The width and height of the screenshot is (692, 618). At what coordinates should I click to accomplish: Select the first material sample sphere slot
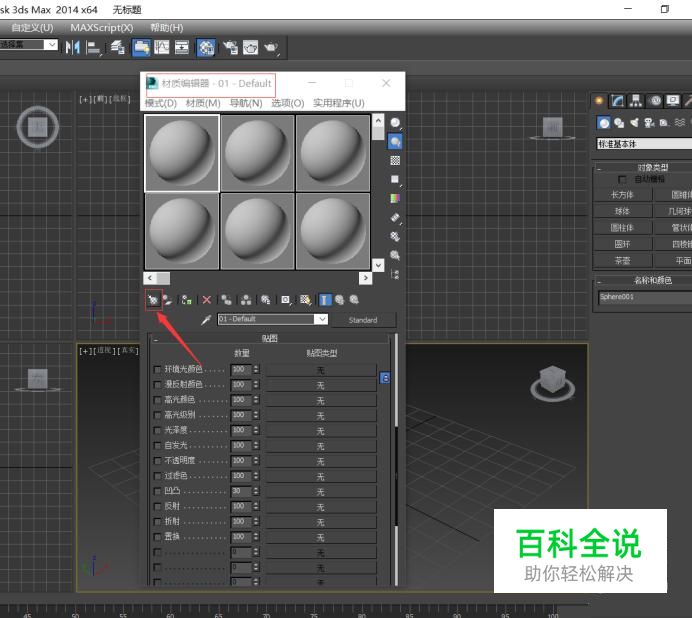click(x=182, y=152)
